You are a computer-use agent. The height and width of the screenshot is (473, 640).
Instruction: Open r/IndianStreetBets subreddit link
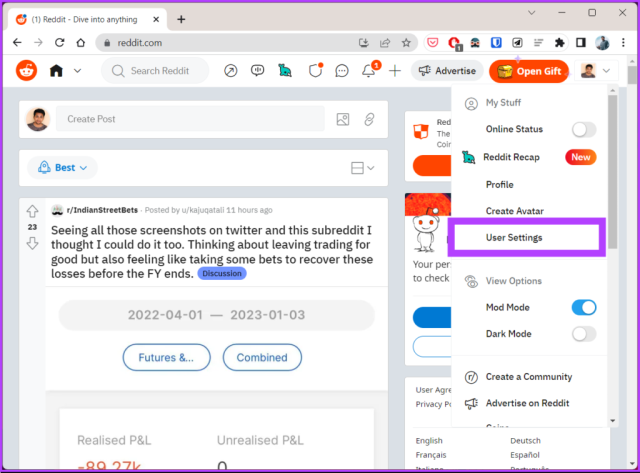click(102, 210)
